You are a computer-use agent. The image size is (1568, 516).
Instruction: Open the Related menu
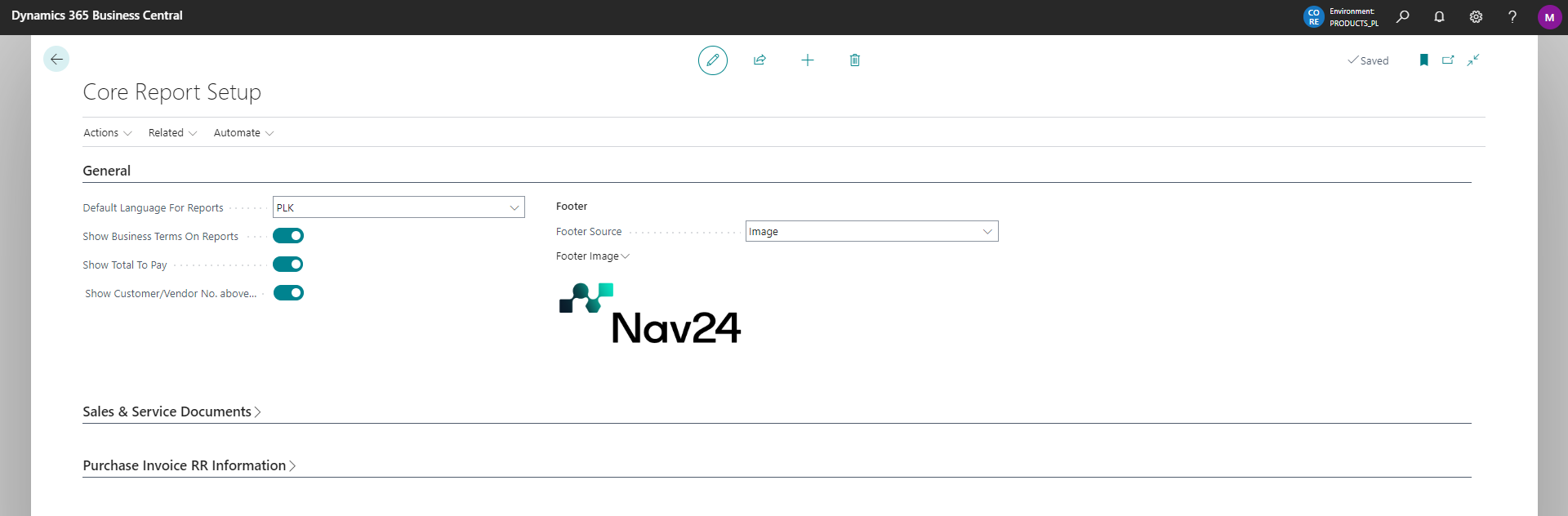coord(172,133)
